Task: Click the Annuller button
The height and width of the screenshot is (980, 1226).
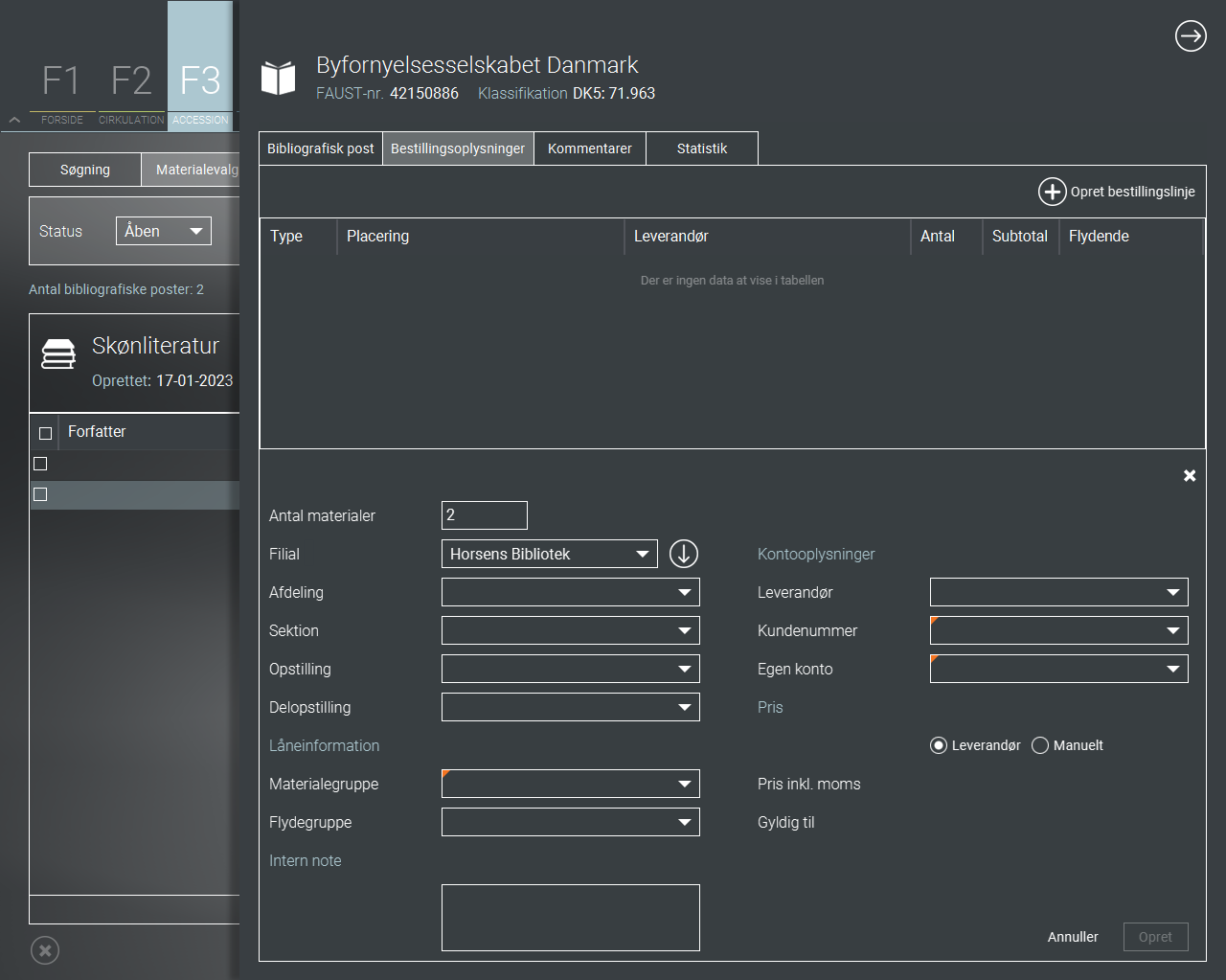Action: coord(1073,937)
